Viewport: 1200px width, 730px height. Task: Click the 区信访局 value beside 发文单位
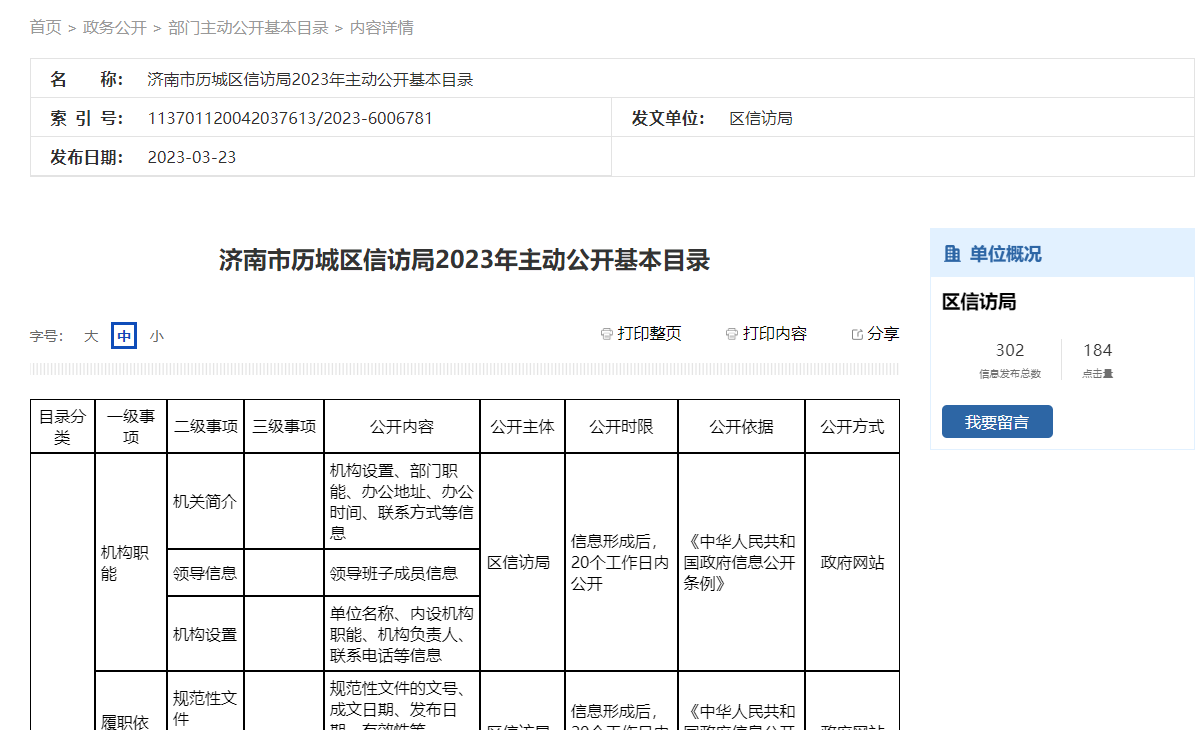[761, 118]
